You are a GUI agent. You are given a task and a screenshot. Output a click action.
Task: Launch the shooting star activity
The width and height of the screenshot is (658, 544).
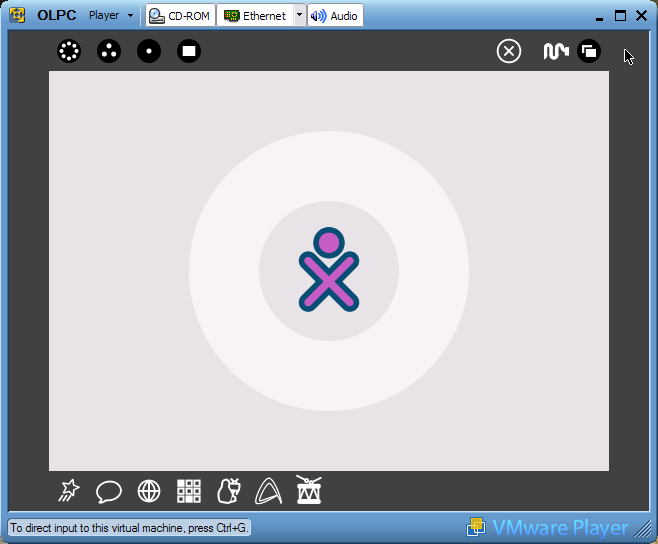(x=69, y=491)
